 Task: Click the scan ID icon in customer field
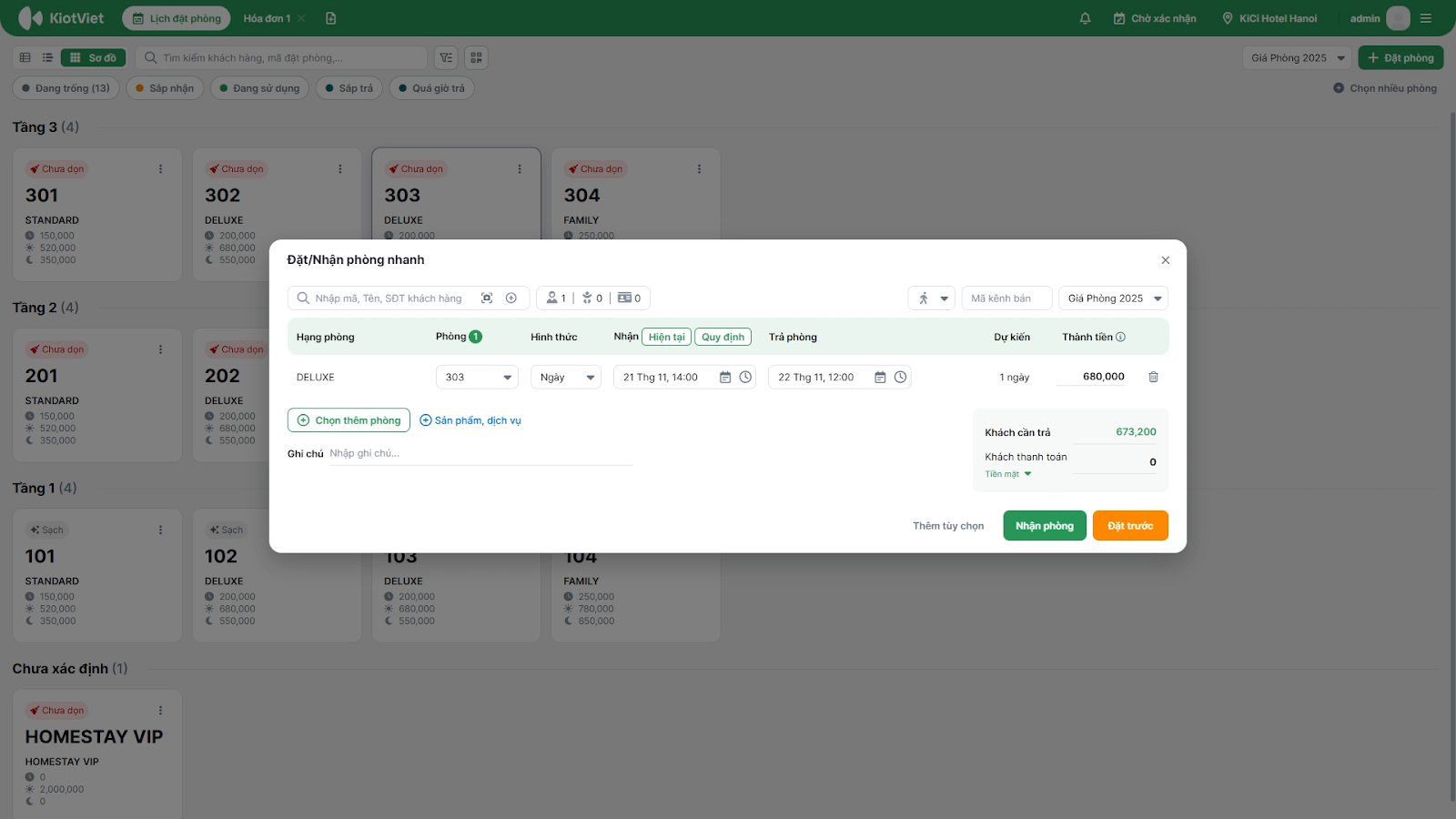[x=487, y=298]
